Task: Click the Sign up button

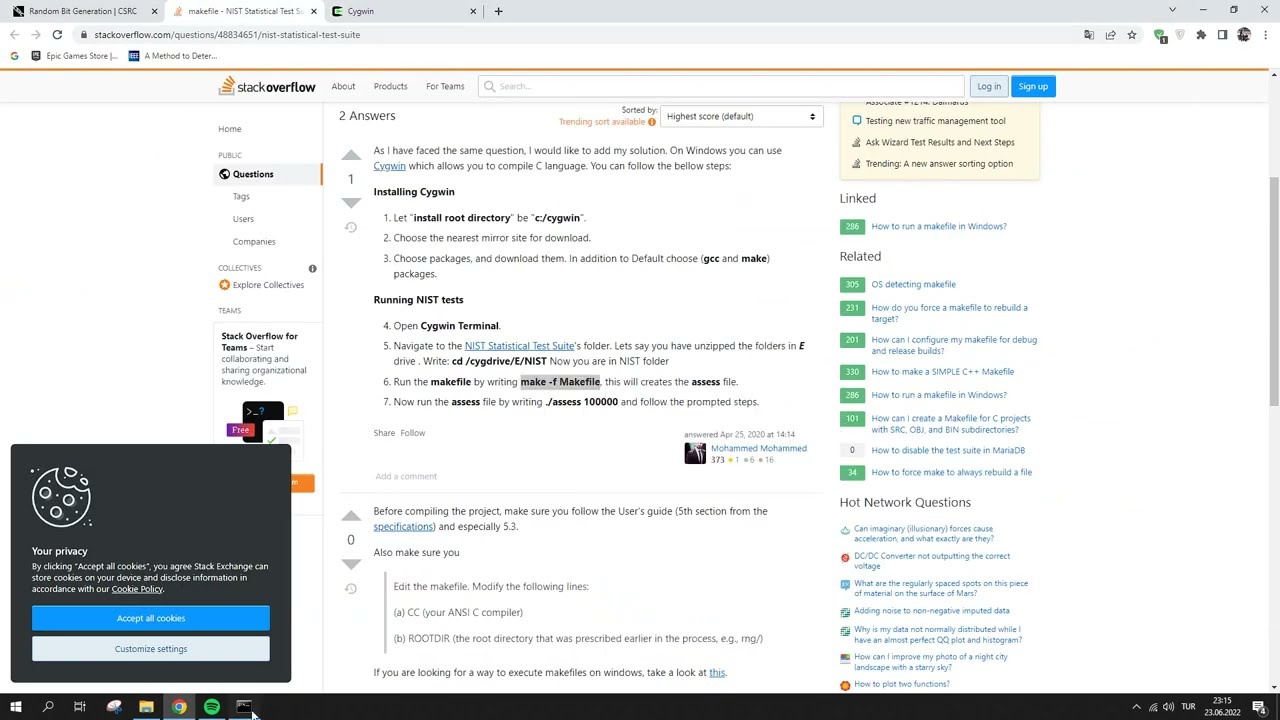Action: 1033,86
